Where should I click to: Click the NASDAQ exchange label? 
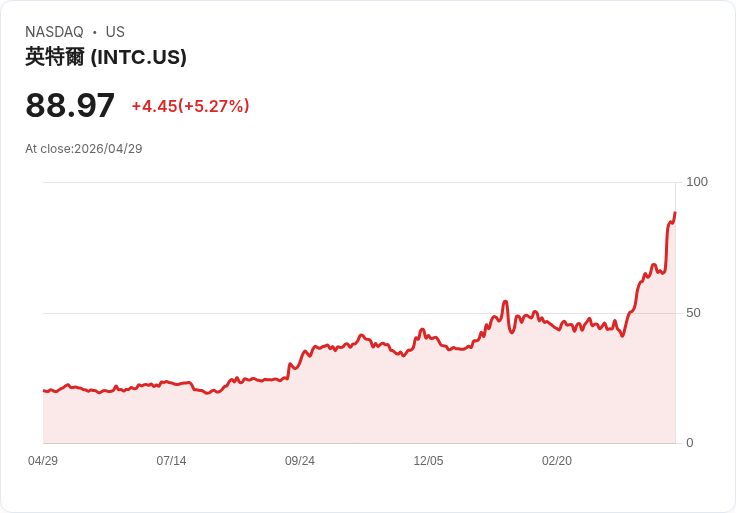(54, 32)
